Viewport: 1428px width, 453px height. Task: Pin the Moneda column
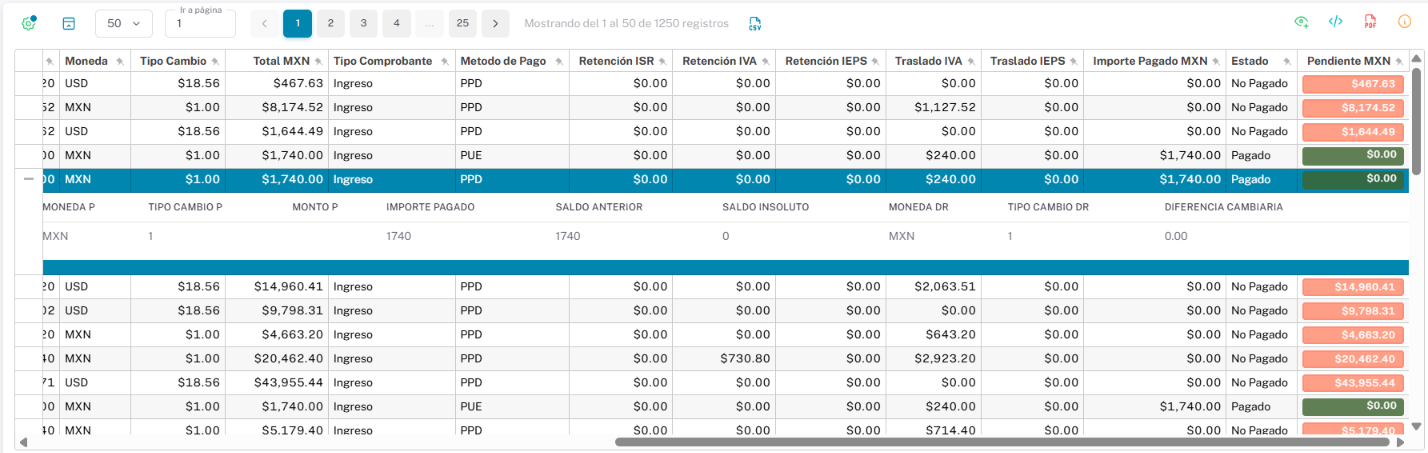(120, 62)
